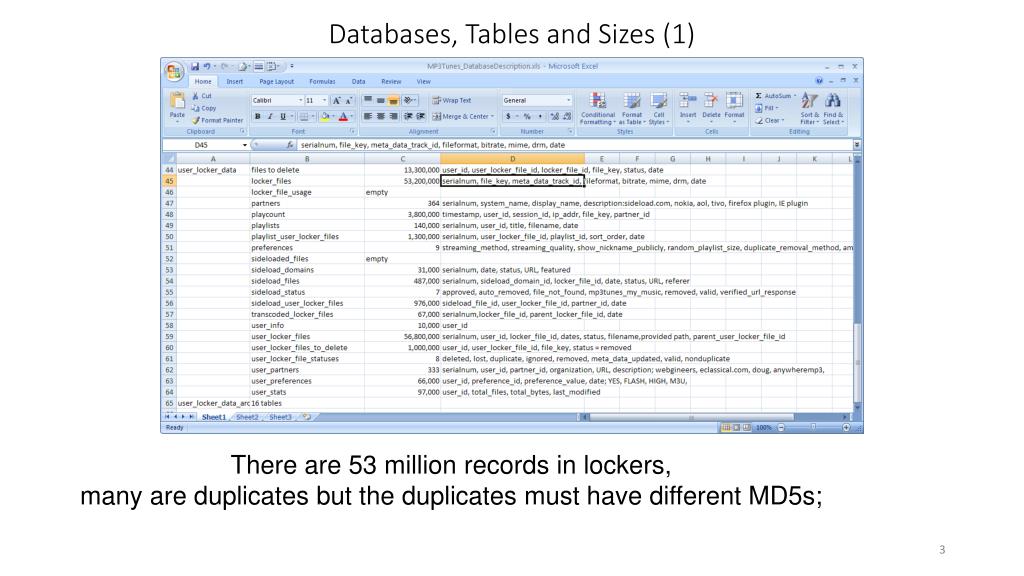
Task: Open the Clear menu
Action: tap(769, 120)
